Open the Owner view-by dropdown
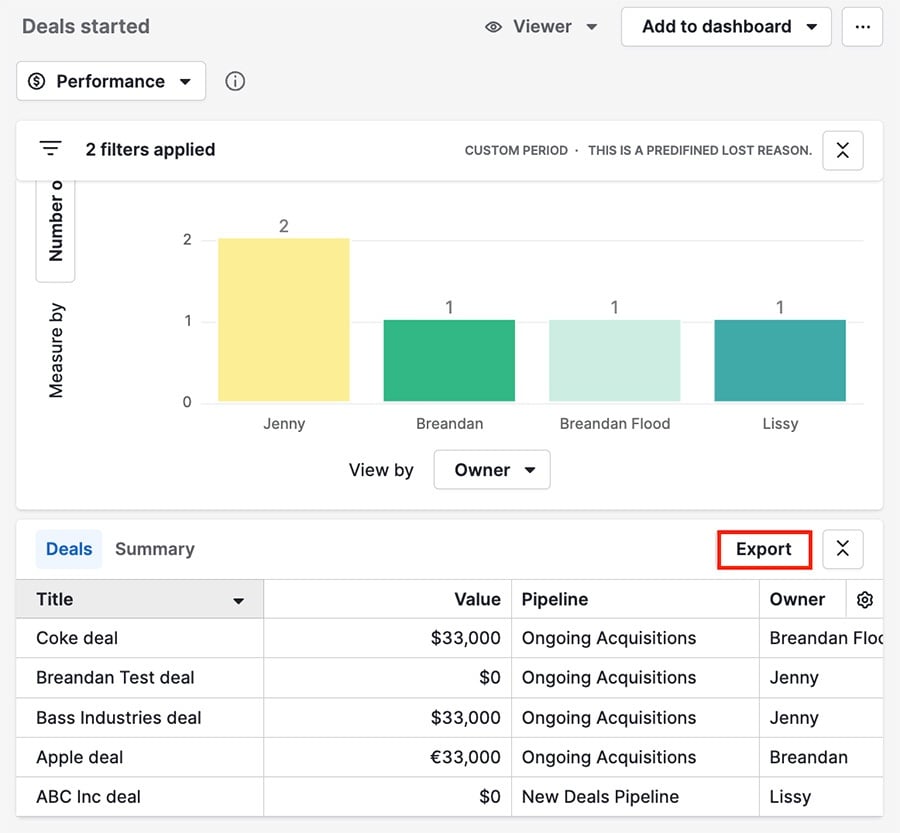Screen dimensions: 900x833 (x=491, y=470)
